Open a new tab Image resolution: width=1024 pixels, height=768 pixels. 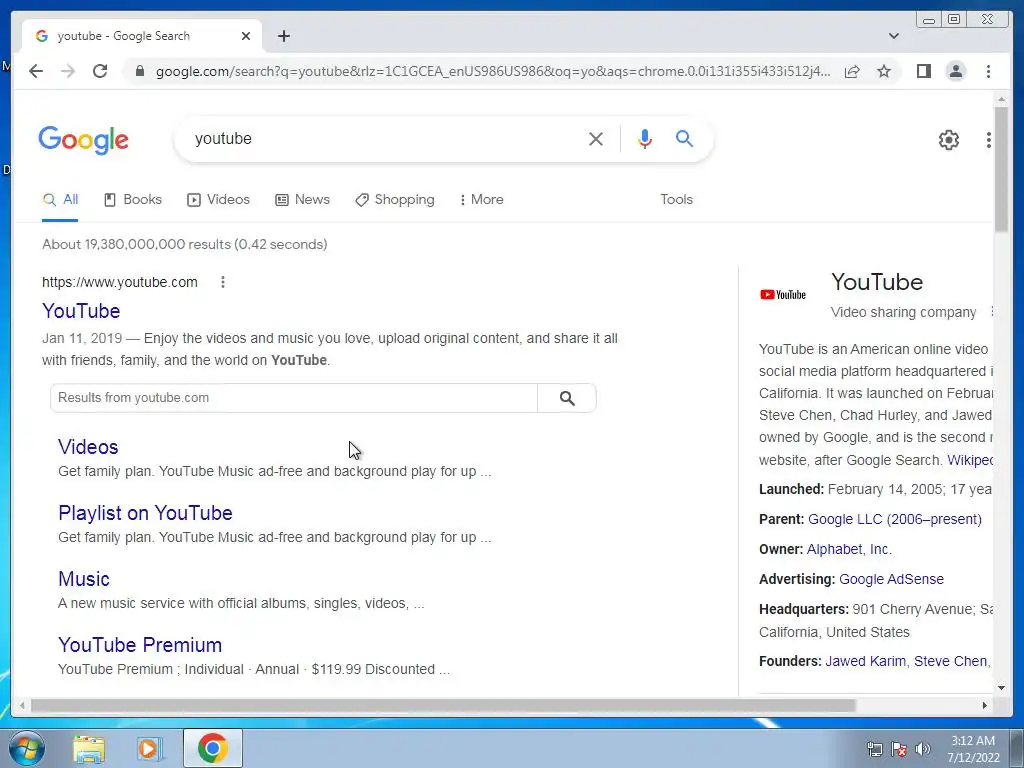click(x=283, y=36)
